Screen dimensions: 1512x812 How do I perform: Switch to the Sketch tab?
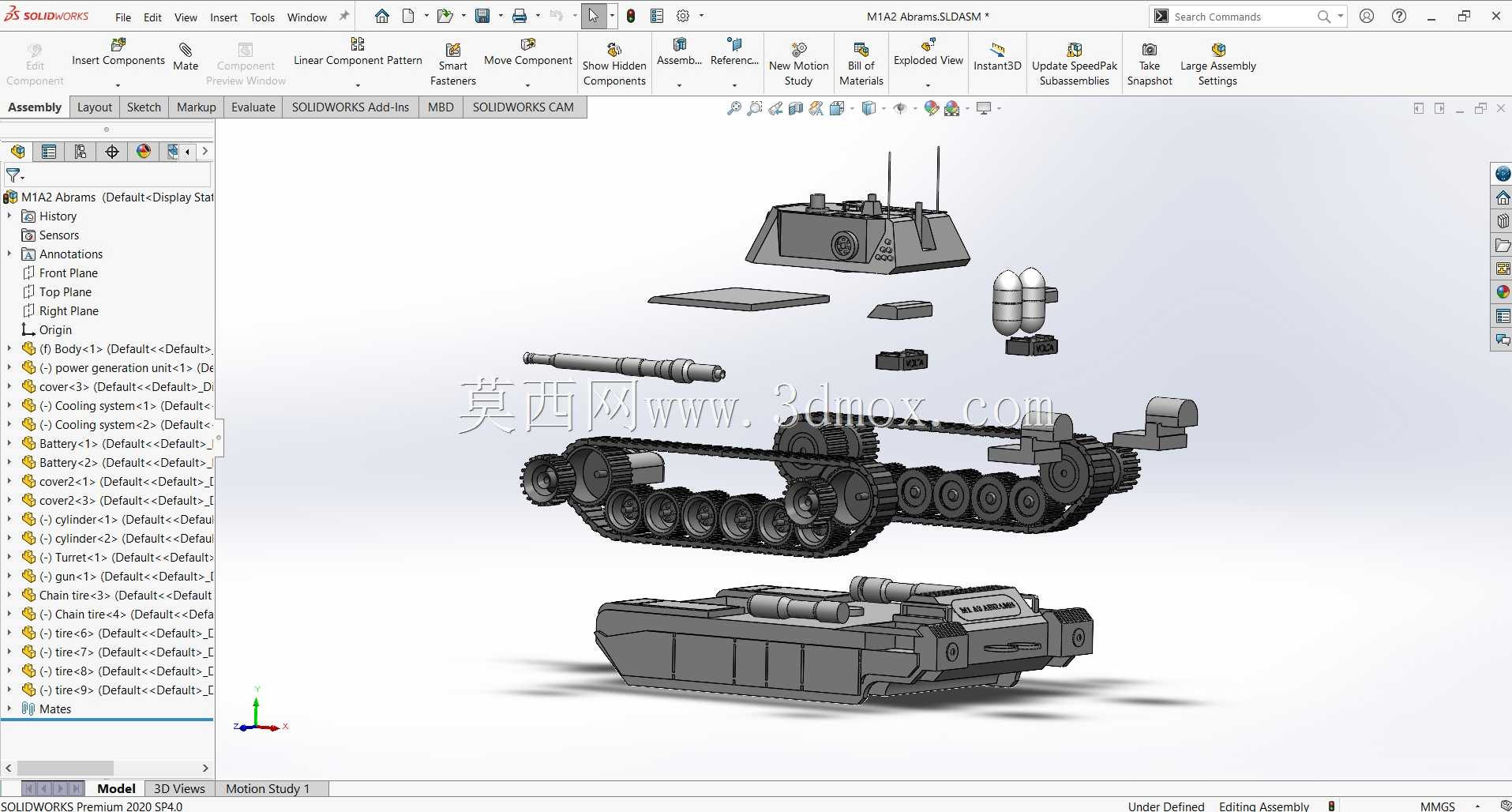144,107
